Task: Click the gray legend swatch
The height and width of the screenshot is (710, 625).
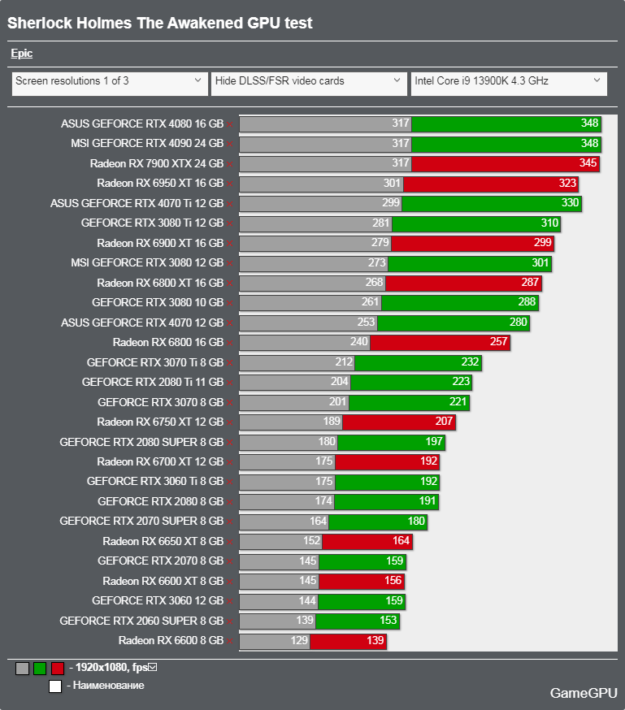Action: [22, 668]
